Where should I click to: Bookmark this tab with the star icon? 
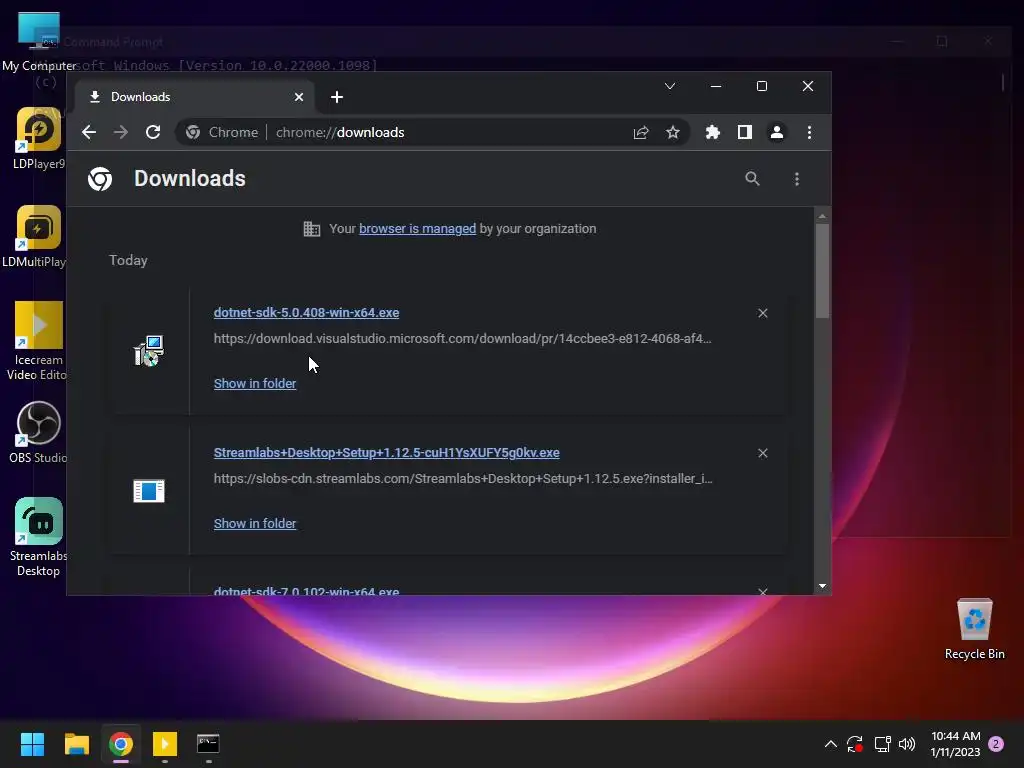tap(673, 133)
